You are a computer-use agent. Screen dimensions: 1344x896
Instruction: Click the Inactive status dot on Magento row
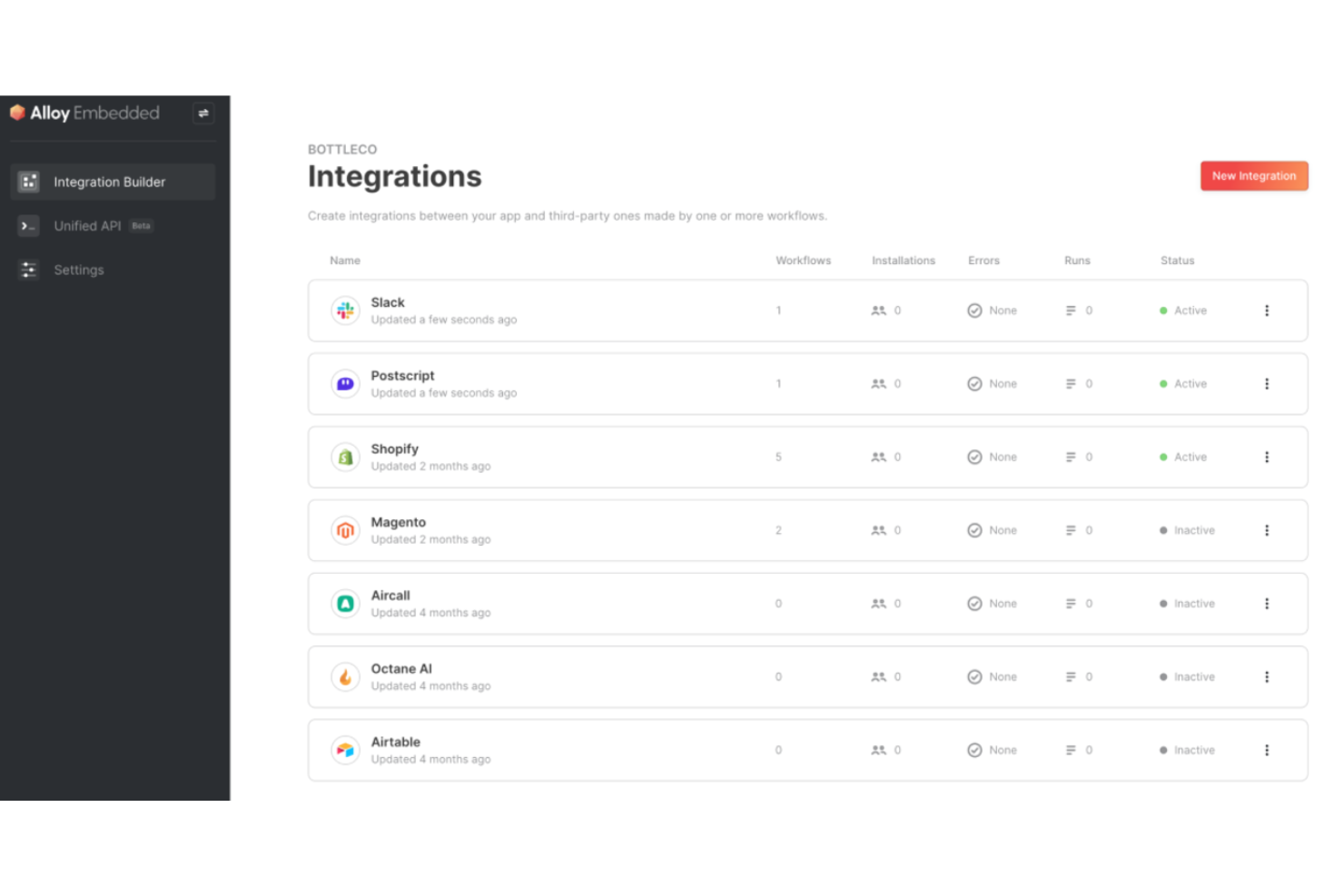pyautogui.click(x=1164, y=530)
